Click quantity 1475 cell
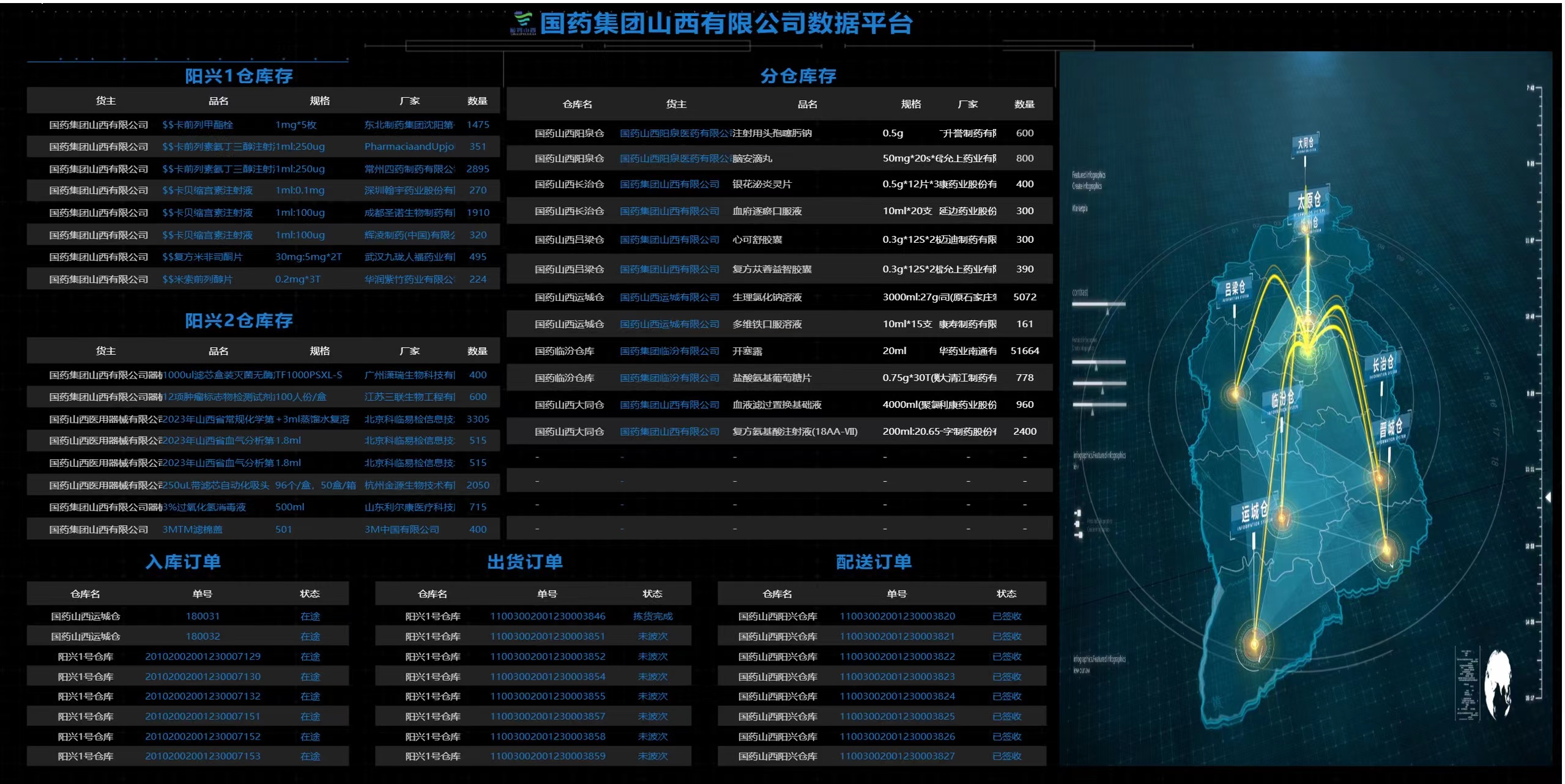 point(478,125)
